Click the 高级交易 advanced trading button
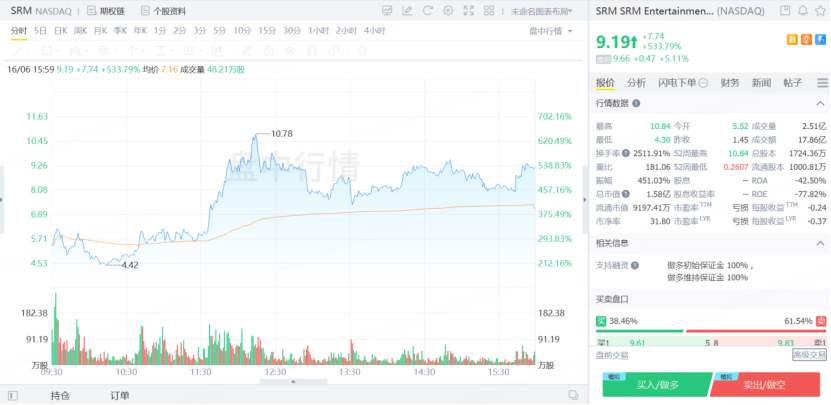 pyautogui.click(x=809, y=355)
